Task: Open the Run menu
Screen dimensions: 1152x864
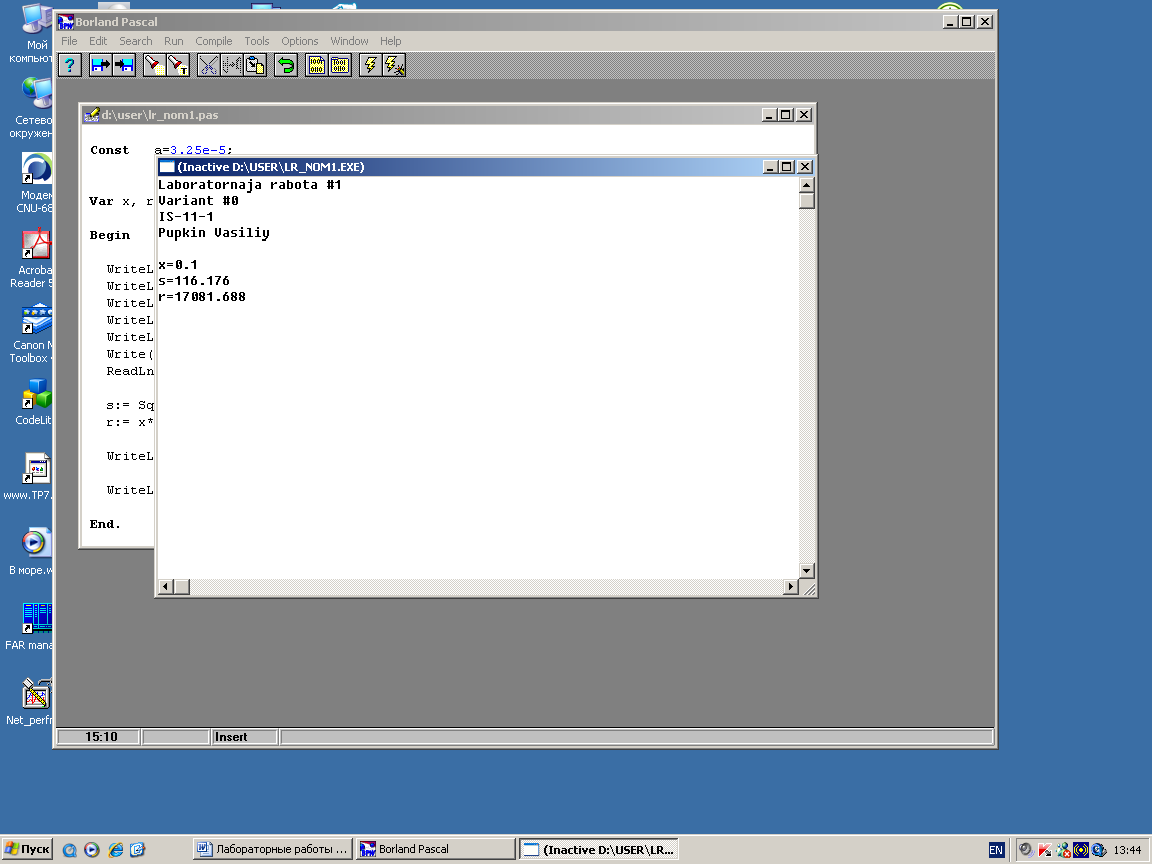Action: point(173,41)
